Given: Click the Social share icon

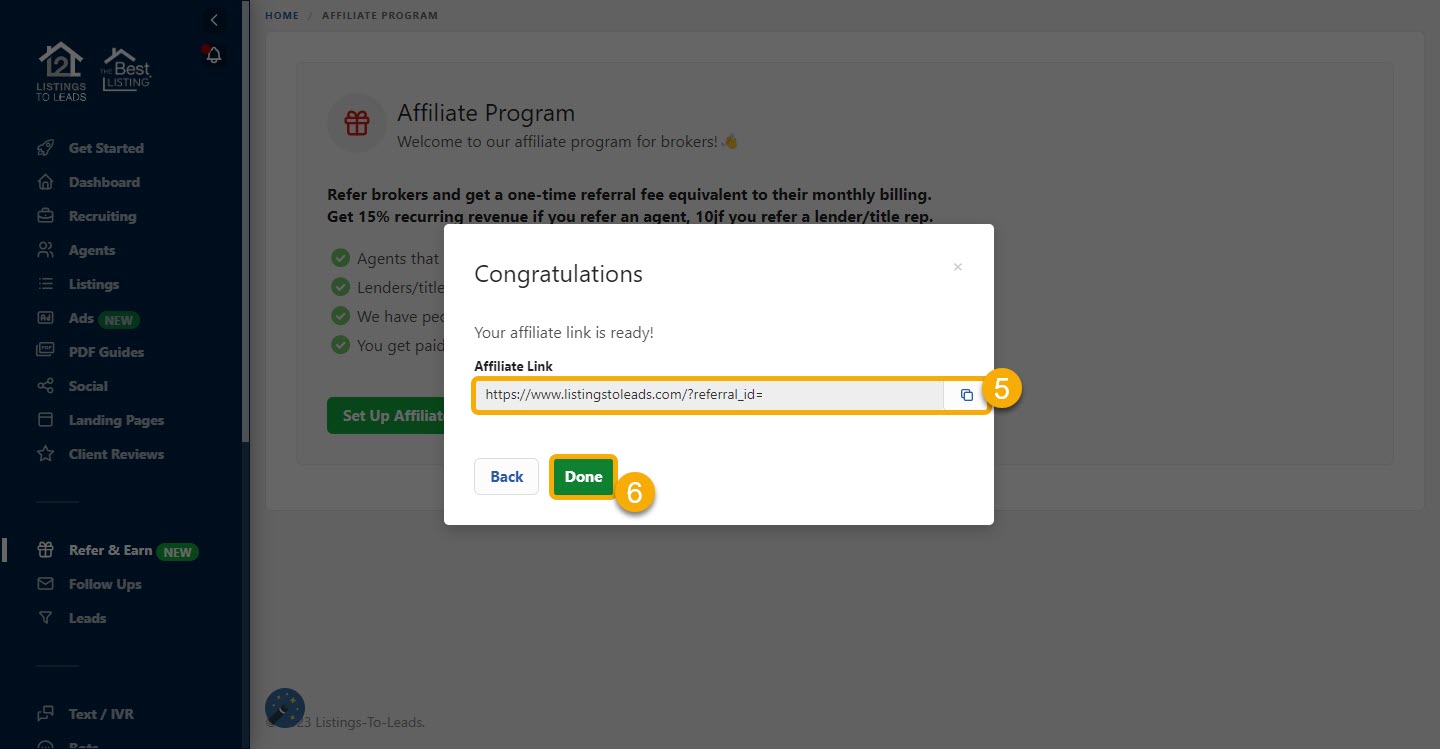Looking at the screenshot, I should pyautogui.click(x=45, y=386).
